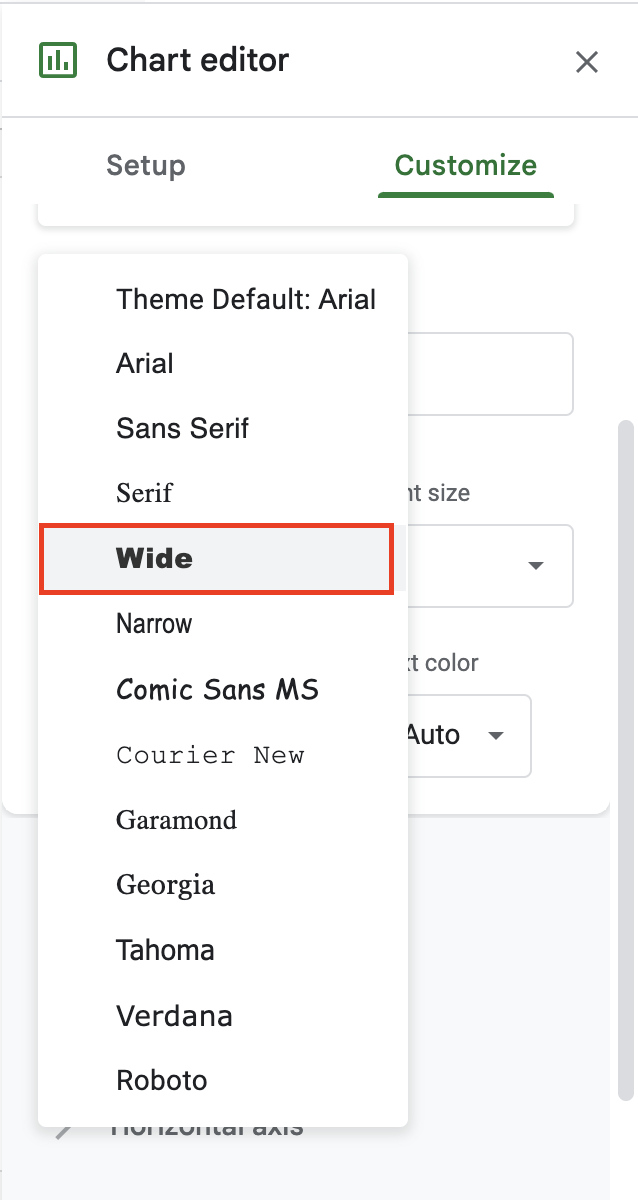Select Verdana in the font menu
The width and height of the screenshot is (638, 1200).
[x=174, y=1016]
